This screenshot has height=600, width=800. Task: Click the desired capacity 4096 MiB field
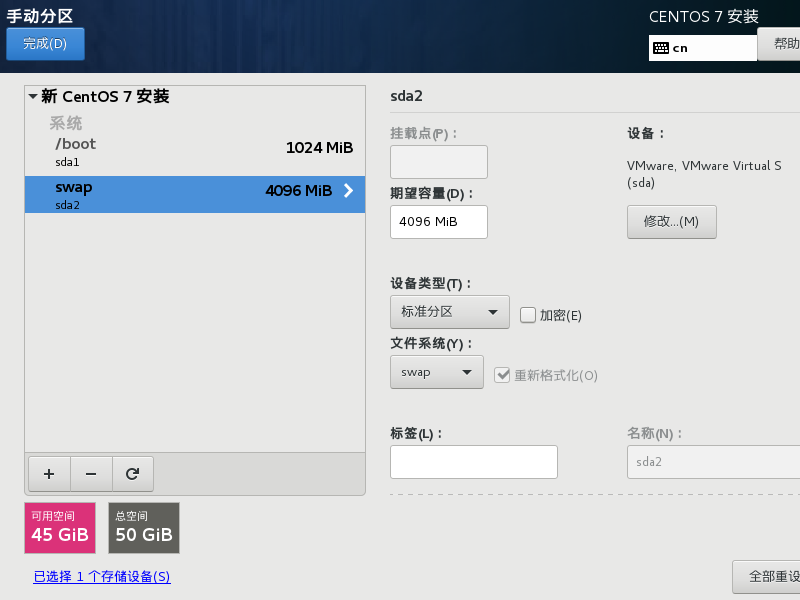click(x=438, y=222)
